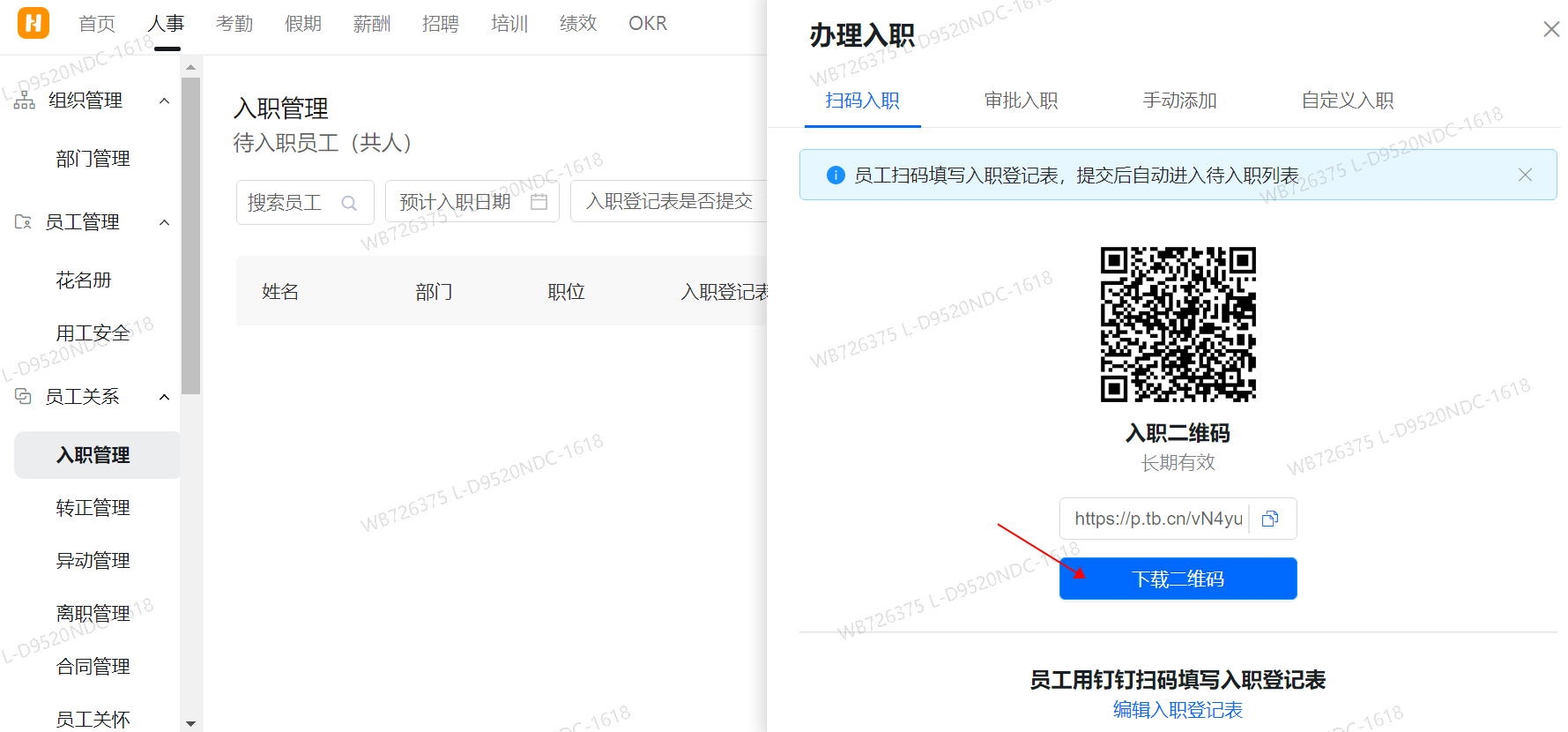Switch to the 手动添加 tab

1179,101
